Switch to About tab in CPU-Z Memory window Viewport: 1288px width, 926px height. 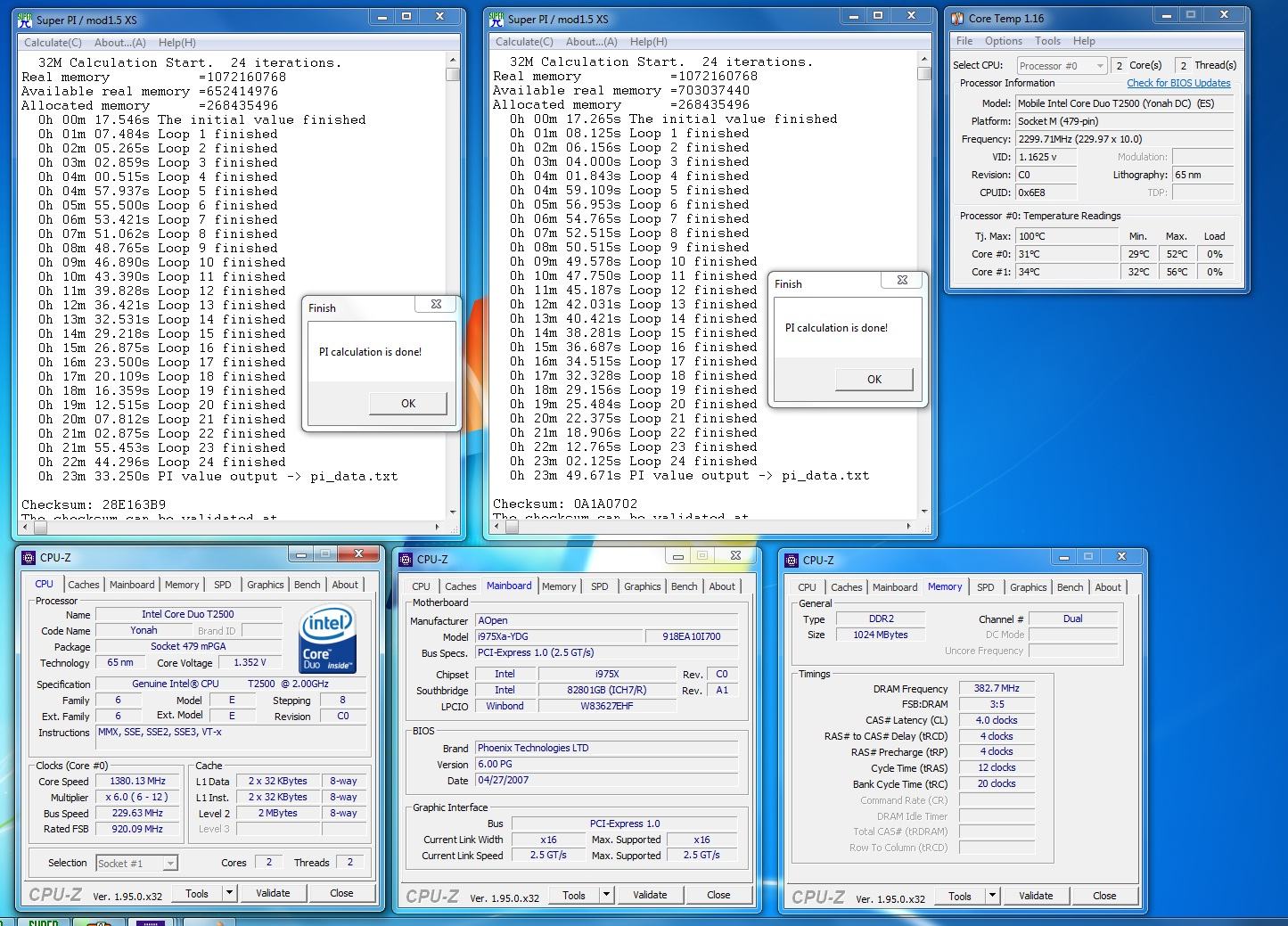pyautogui.click(x=1108, y=587)
